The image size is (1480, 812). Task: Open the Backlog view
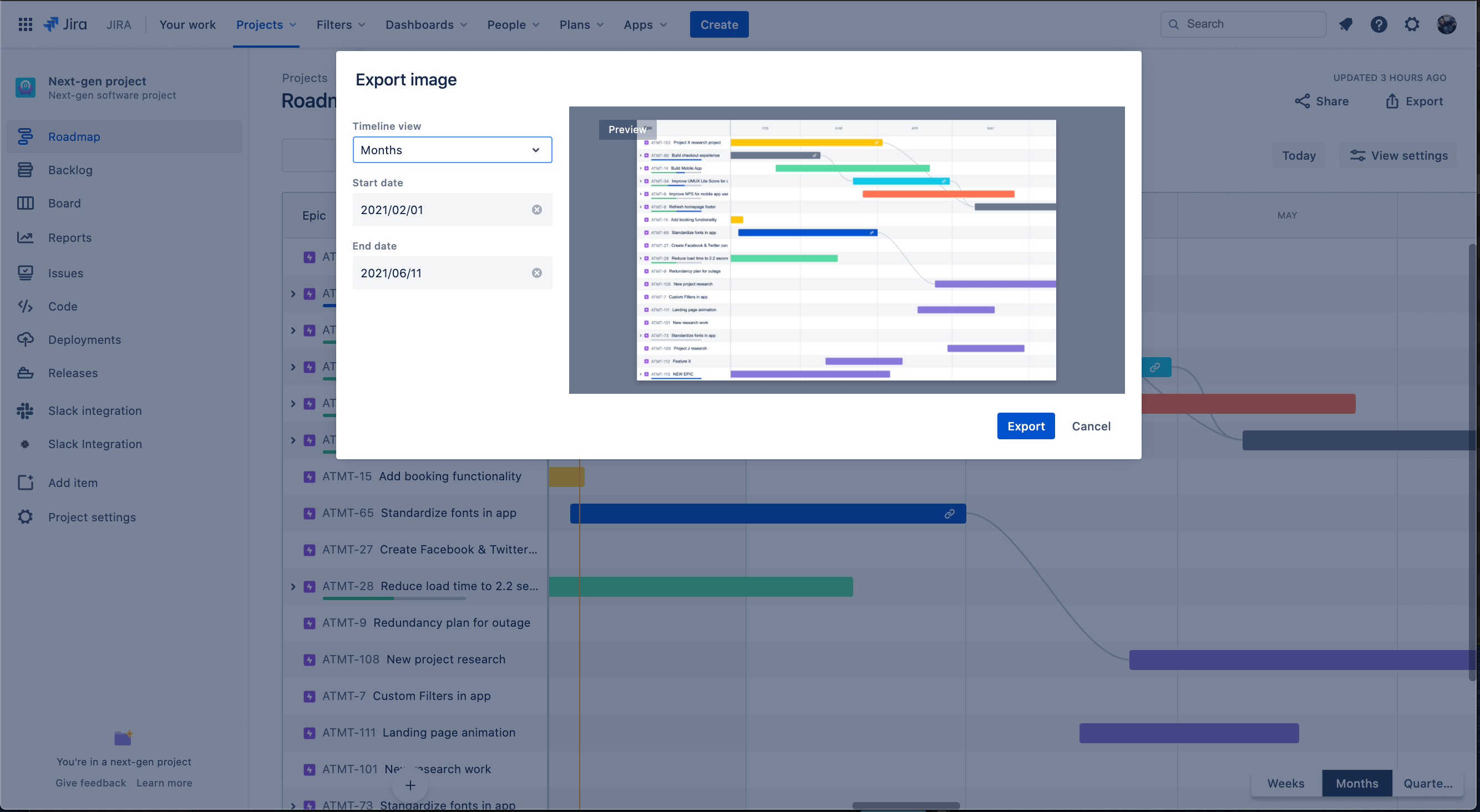(70, 169)
